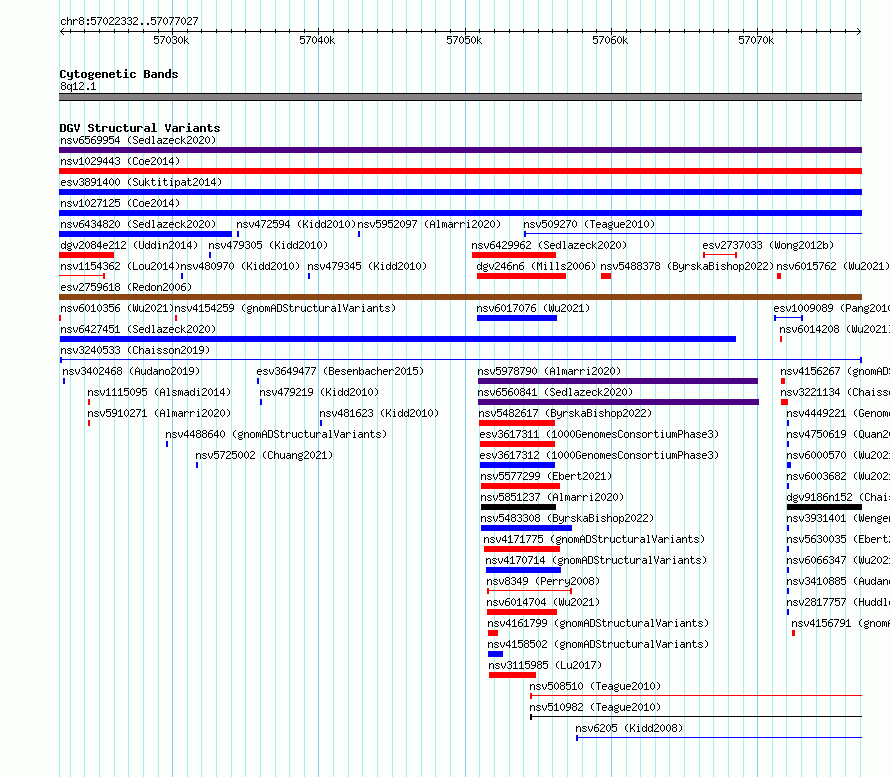The height and width of the screenshot is (777, 890).
Task: Click esv2737033 (Wong2012b) label
Action: pos(768,245)
